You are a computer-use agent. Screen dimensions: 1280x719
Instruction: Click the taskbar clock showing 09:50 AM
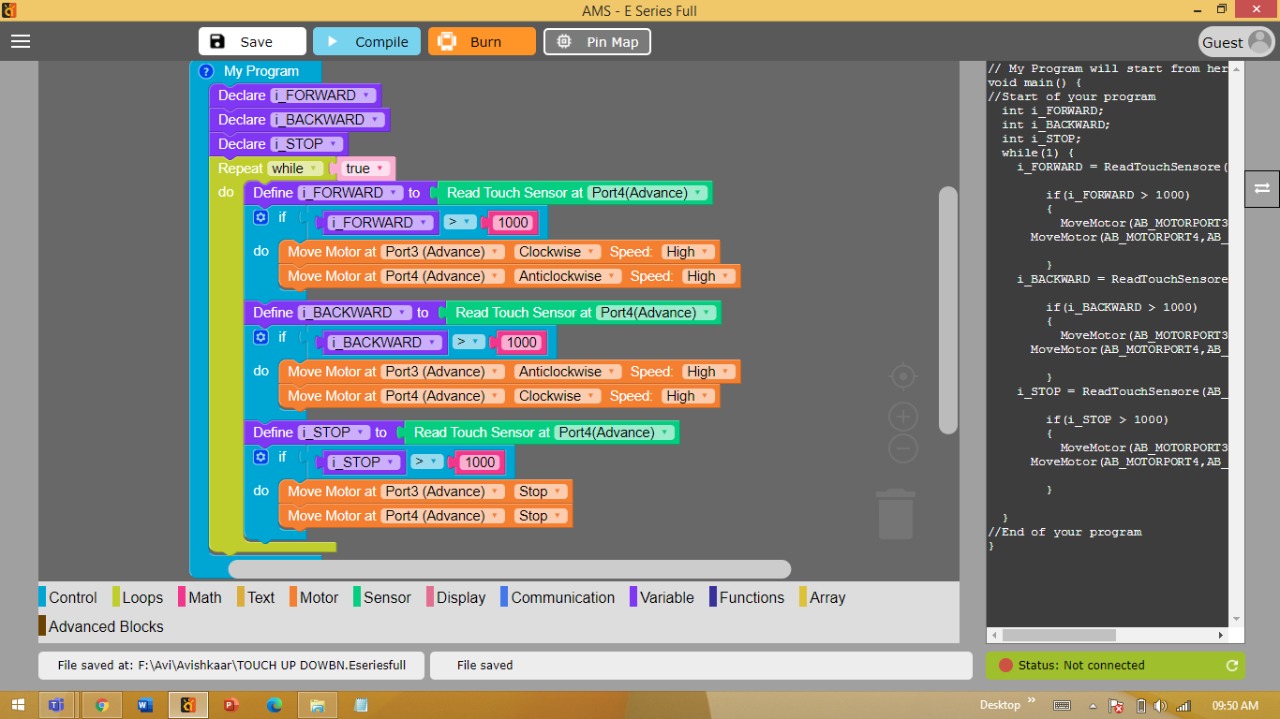point(1235,705)
